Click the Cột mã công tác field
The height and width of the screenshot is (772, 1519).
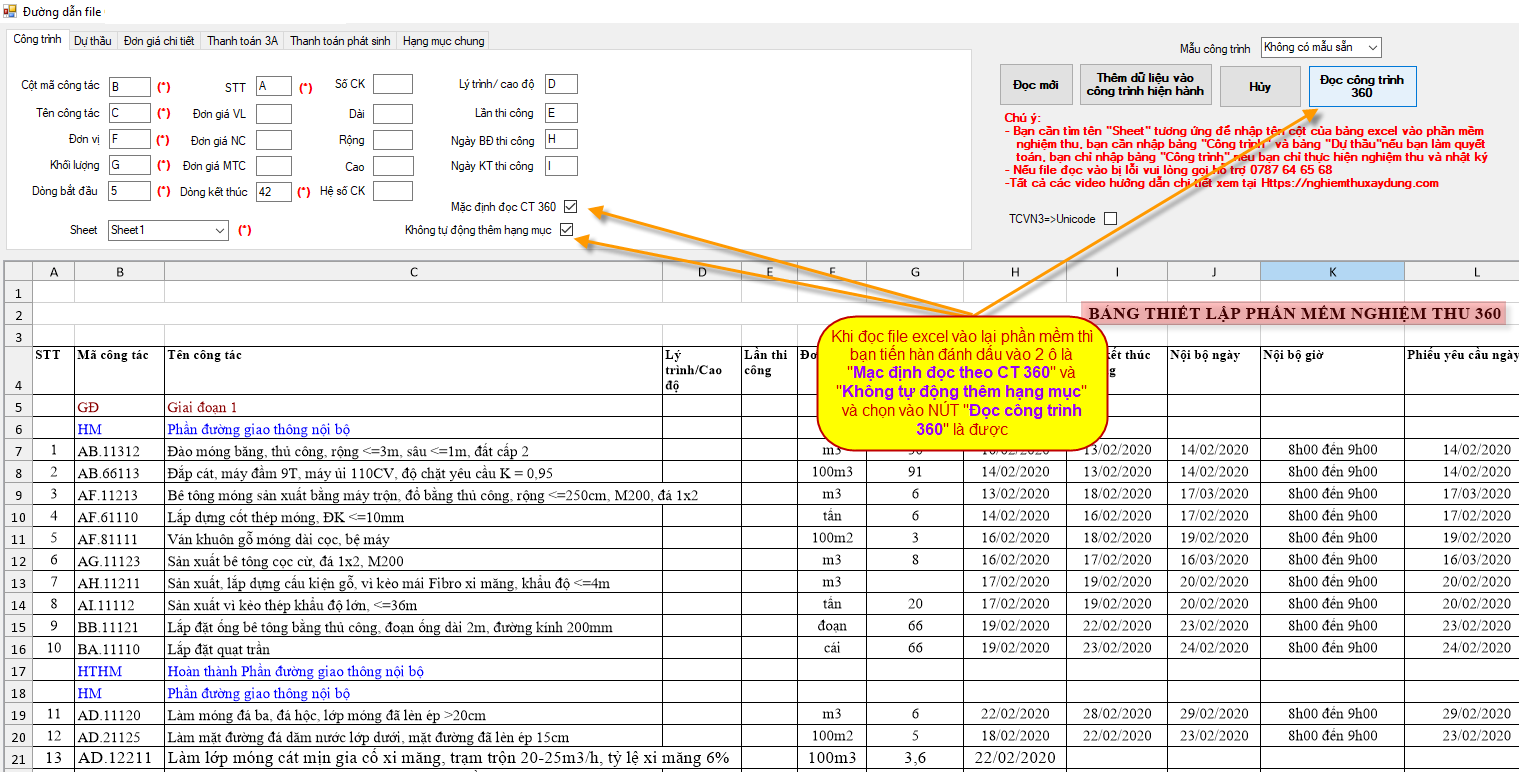(130, 87)
